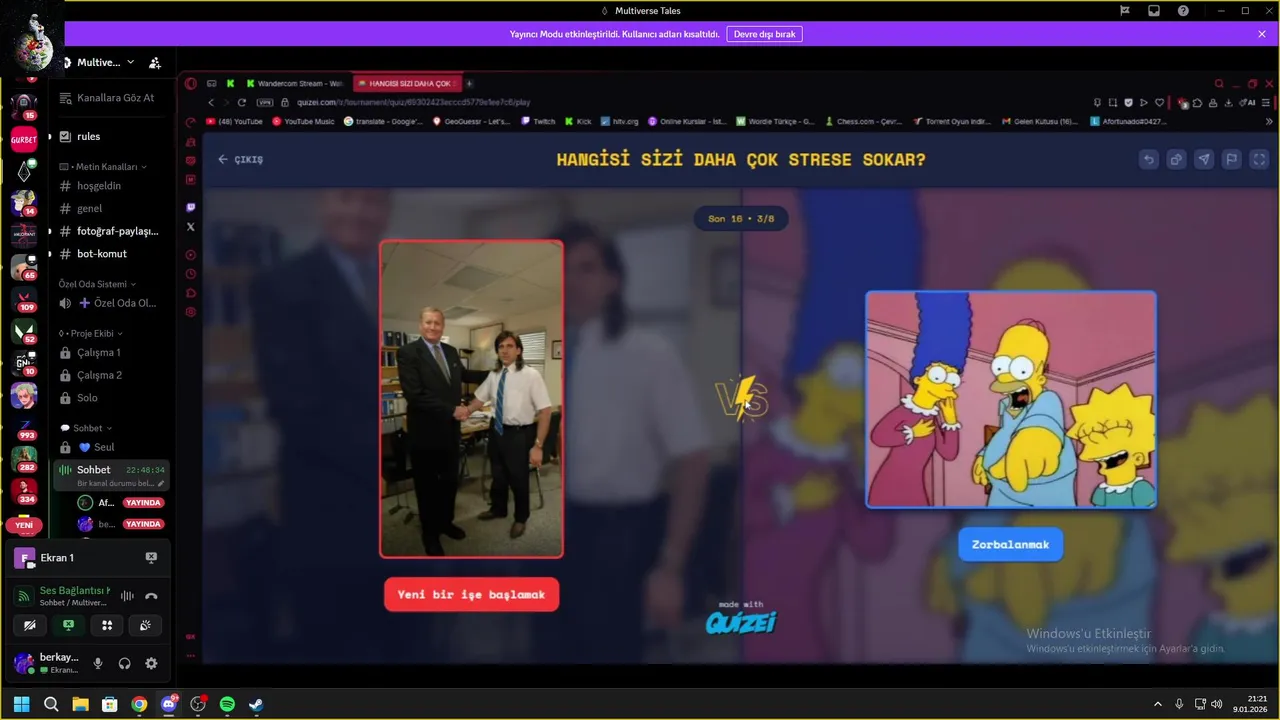
Task: Collapse the Metin Kanalları category
Action: point(103,167)
